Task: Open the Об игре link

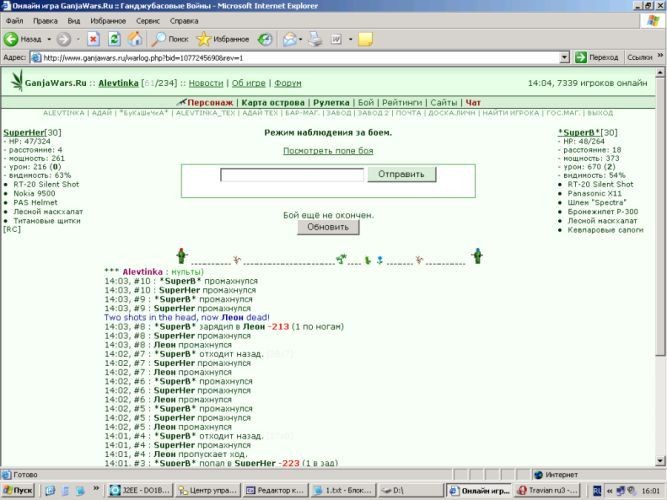Action: (x=248, y=83)
